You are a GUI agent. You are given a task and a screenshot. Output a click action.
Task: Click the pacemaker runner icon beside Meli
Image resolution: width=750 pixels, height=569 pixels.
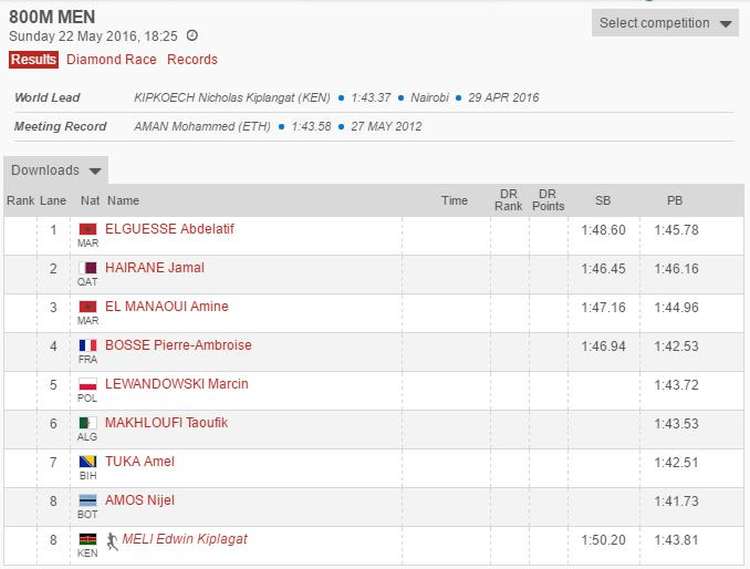point(112,540)
